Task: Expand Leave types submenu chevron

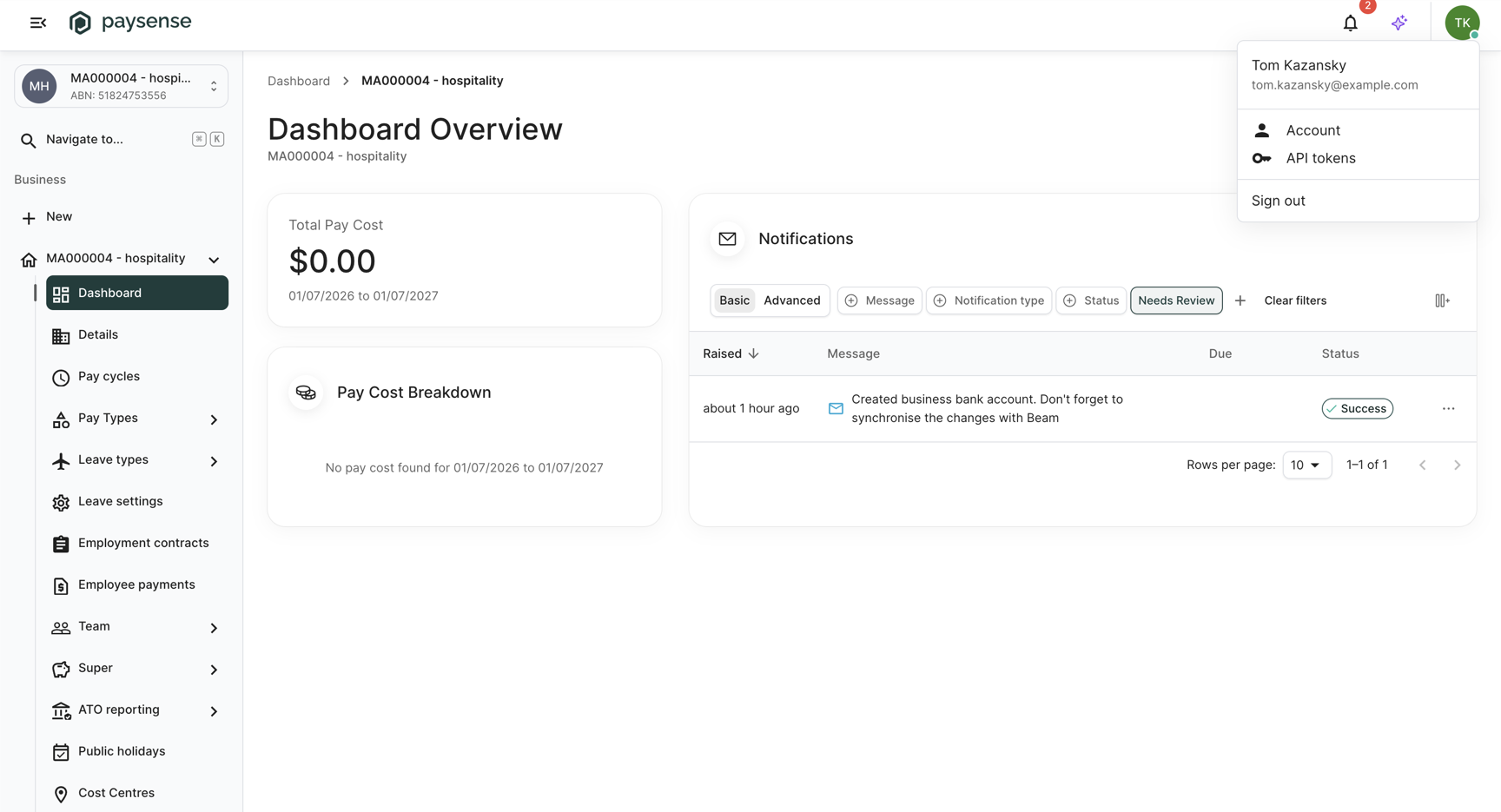Action: point(214,461)
